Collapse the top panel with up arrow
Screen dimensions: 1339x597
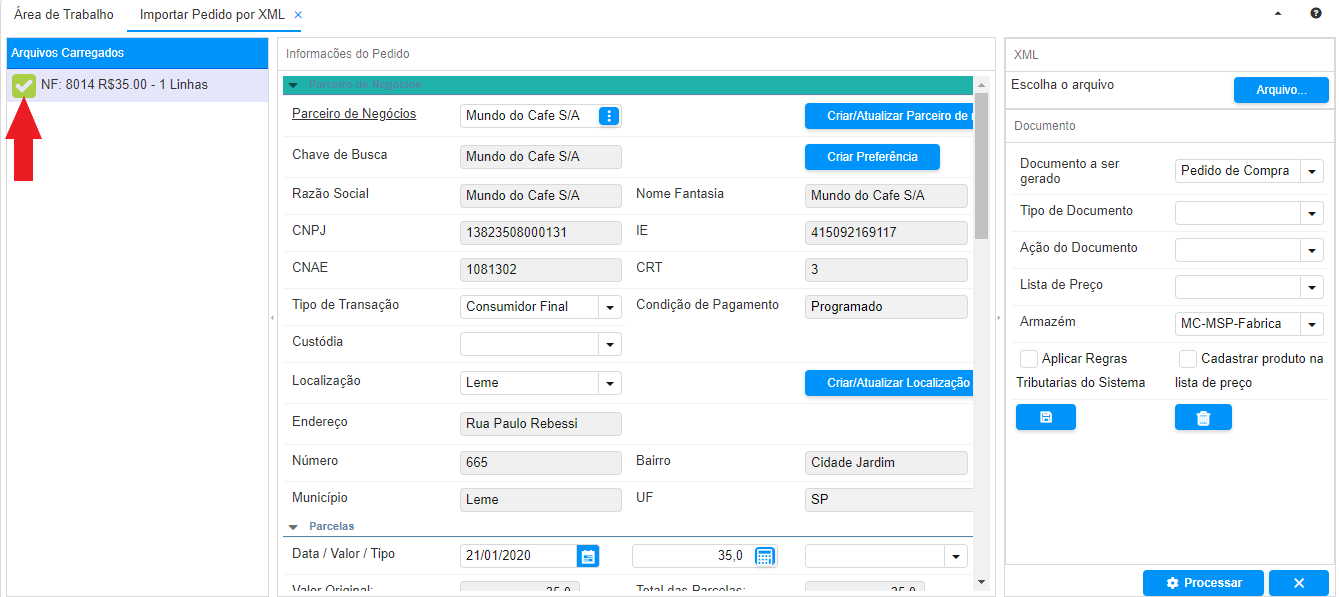click(1277, 14)
